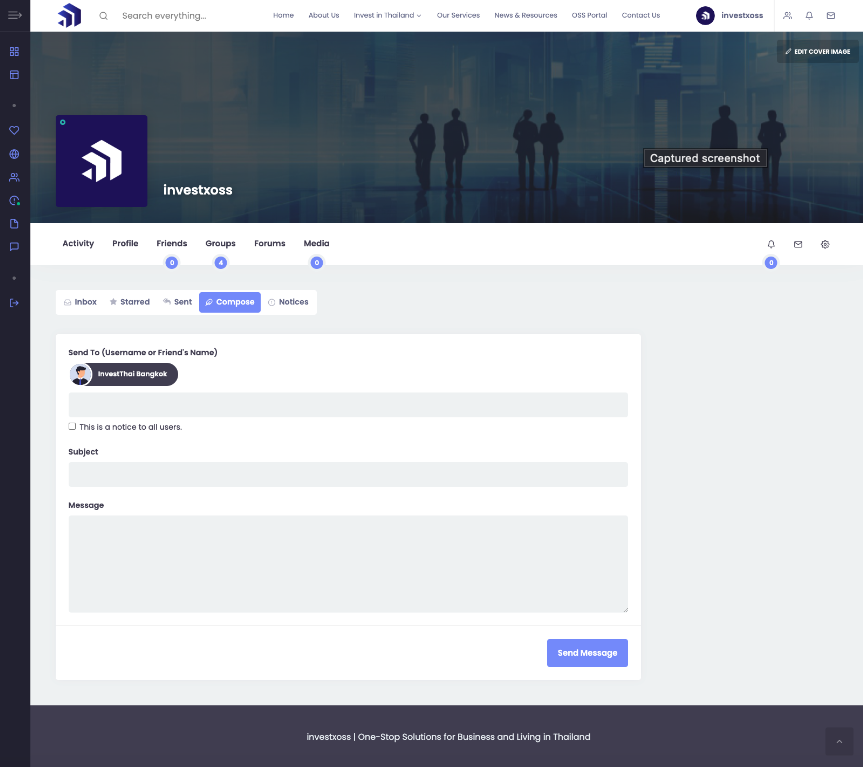Open the Starred messages tab
Viewport: 863px width, 767px height.
click(x=130, y=302)
